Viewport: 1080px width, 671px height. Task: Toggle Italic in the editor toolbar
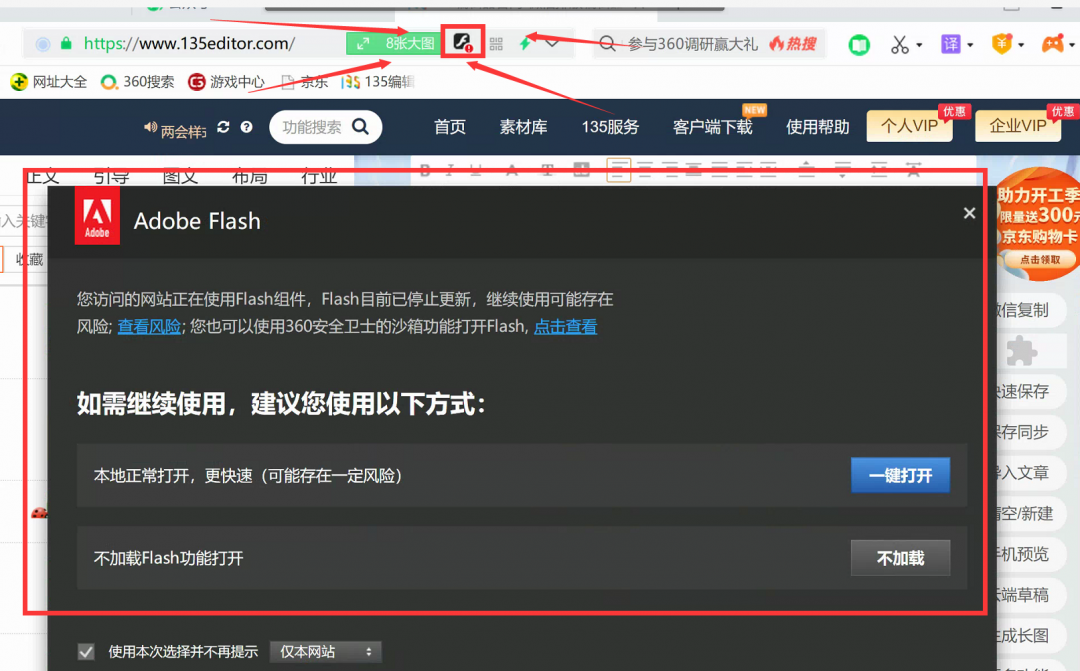pyautogui.click(x=450, y=170)
